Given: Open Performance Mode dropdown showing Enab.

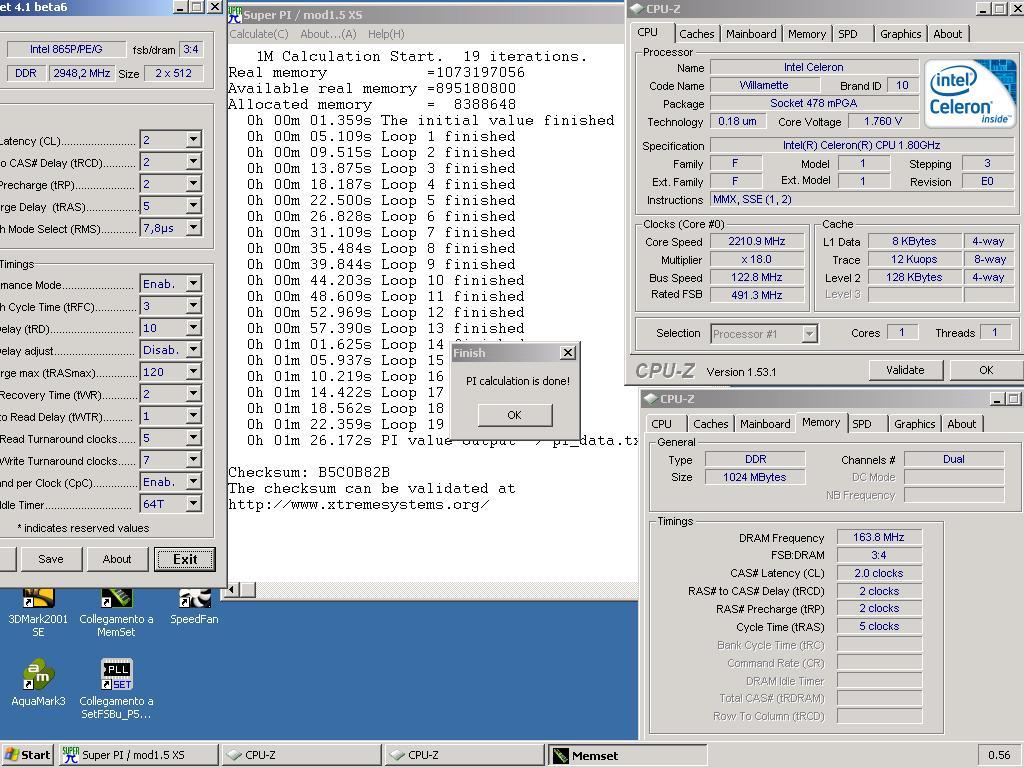Looking at the screenshot, I should coord(193,284).
